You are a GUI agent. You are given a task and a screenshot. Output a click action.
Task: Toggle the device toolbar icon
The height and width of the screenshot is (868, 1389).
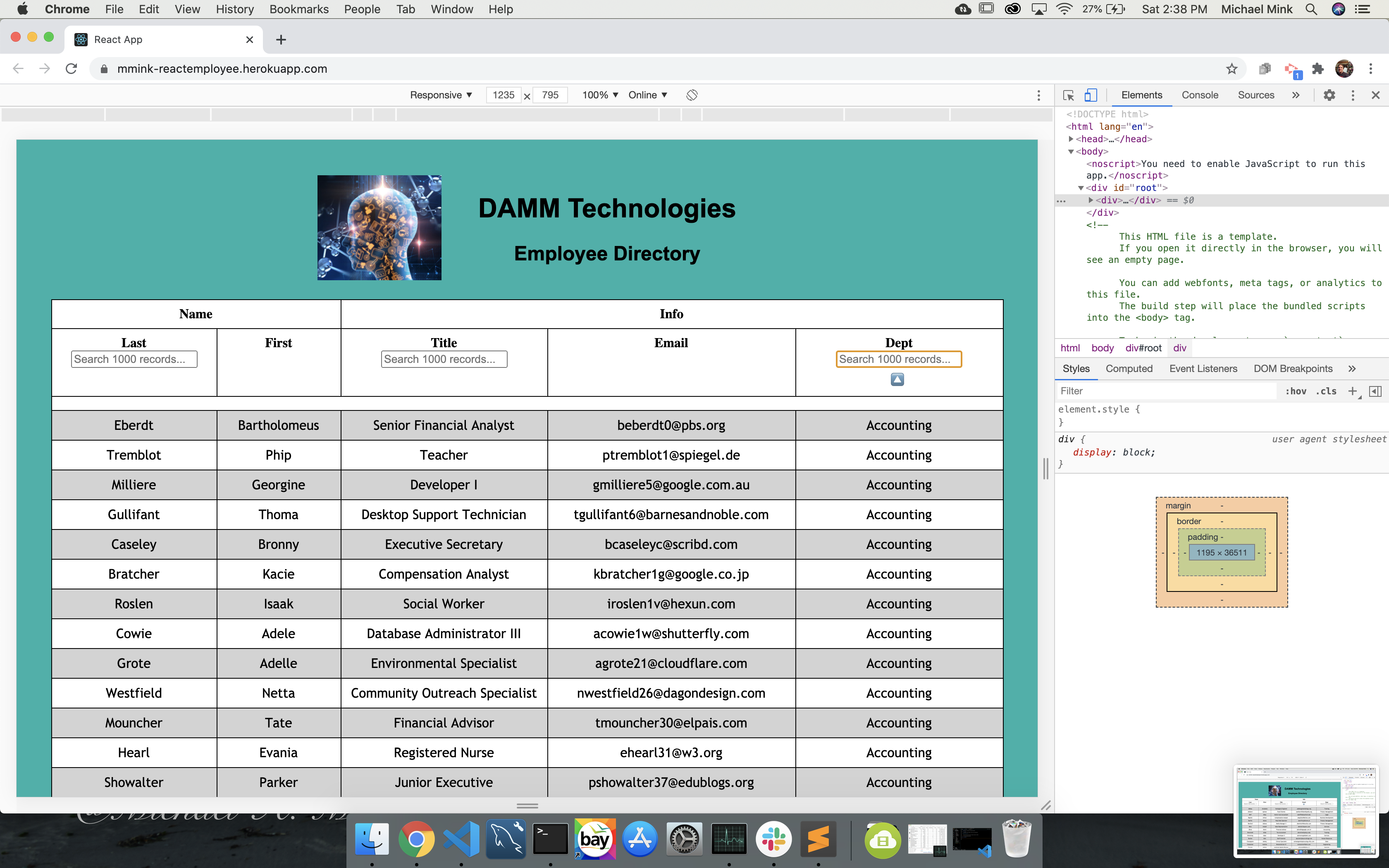coord(1091,95)
